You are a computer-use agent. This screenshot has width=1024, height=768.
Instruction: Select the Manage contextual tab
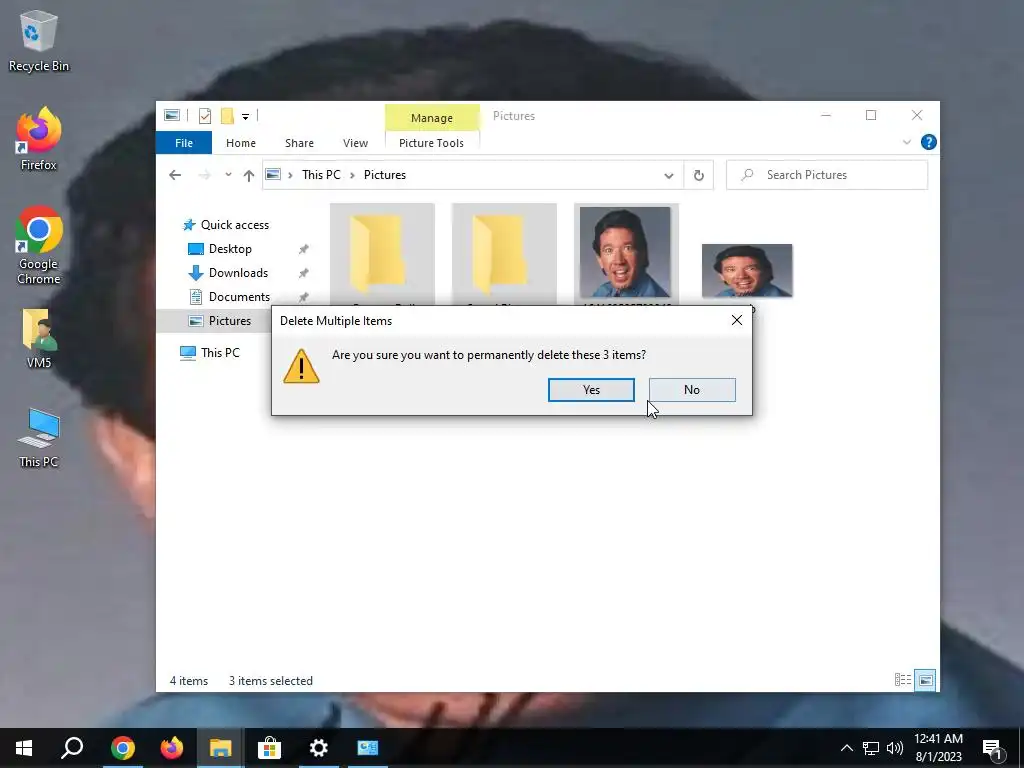pos(432,118)
